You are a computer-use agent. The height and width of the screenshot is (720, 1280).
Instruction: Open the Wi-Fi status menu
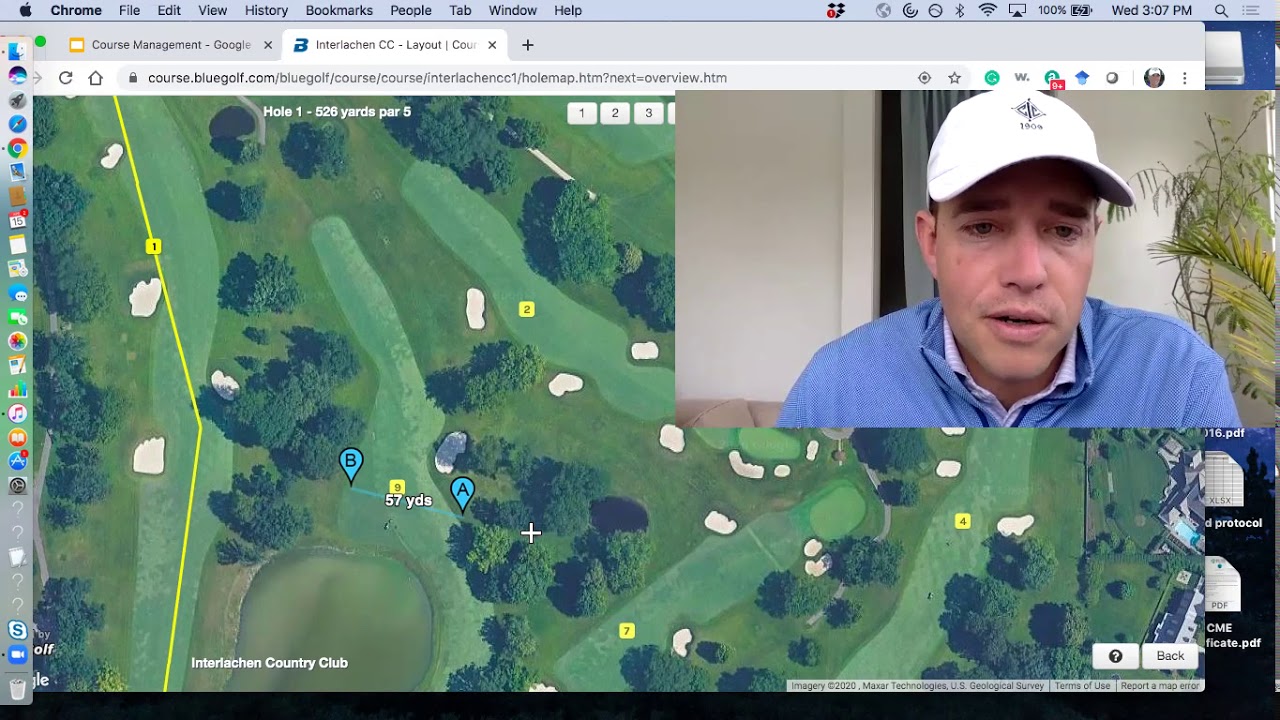988,11
